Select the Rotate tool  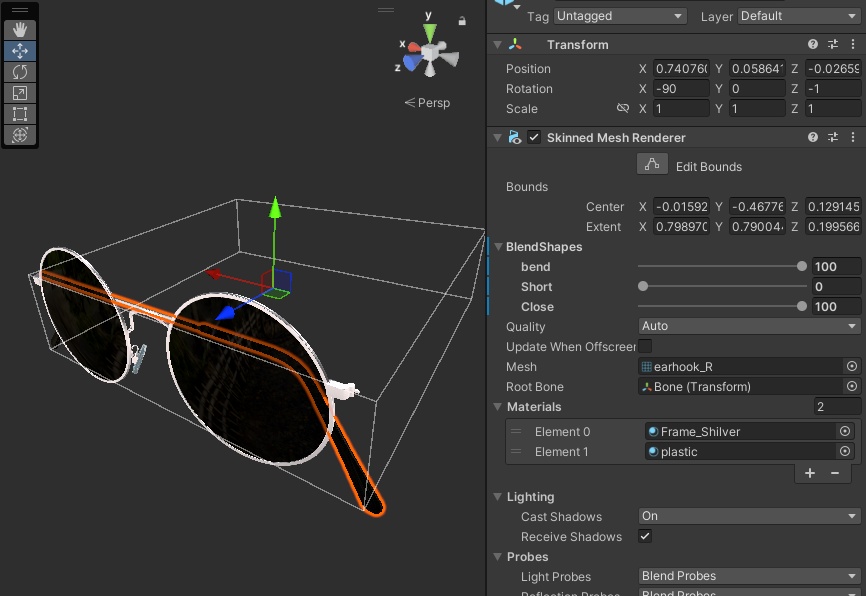20,72
